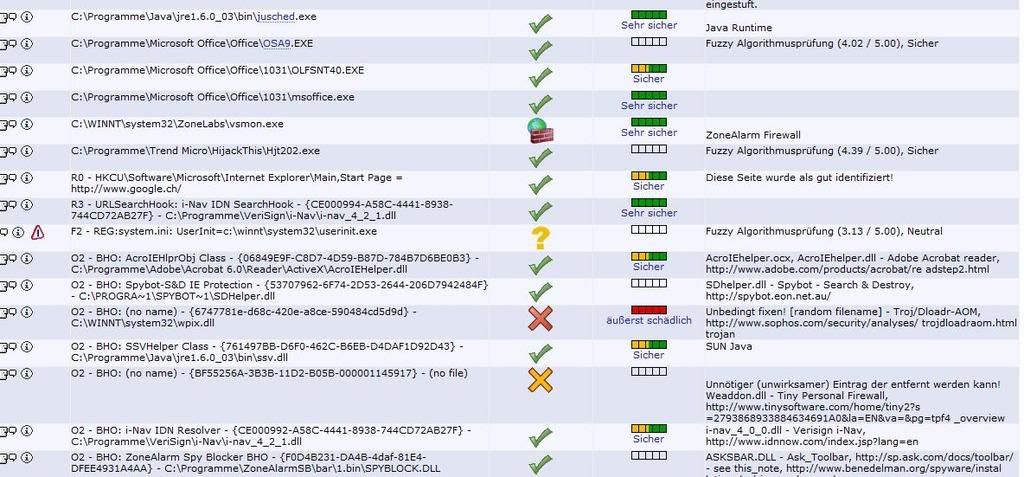Click green checkmark on Hjt202.exe row
1024x477 pixels.
(x=540, y=157)
